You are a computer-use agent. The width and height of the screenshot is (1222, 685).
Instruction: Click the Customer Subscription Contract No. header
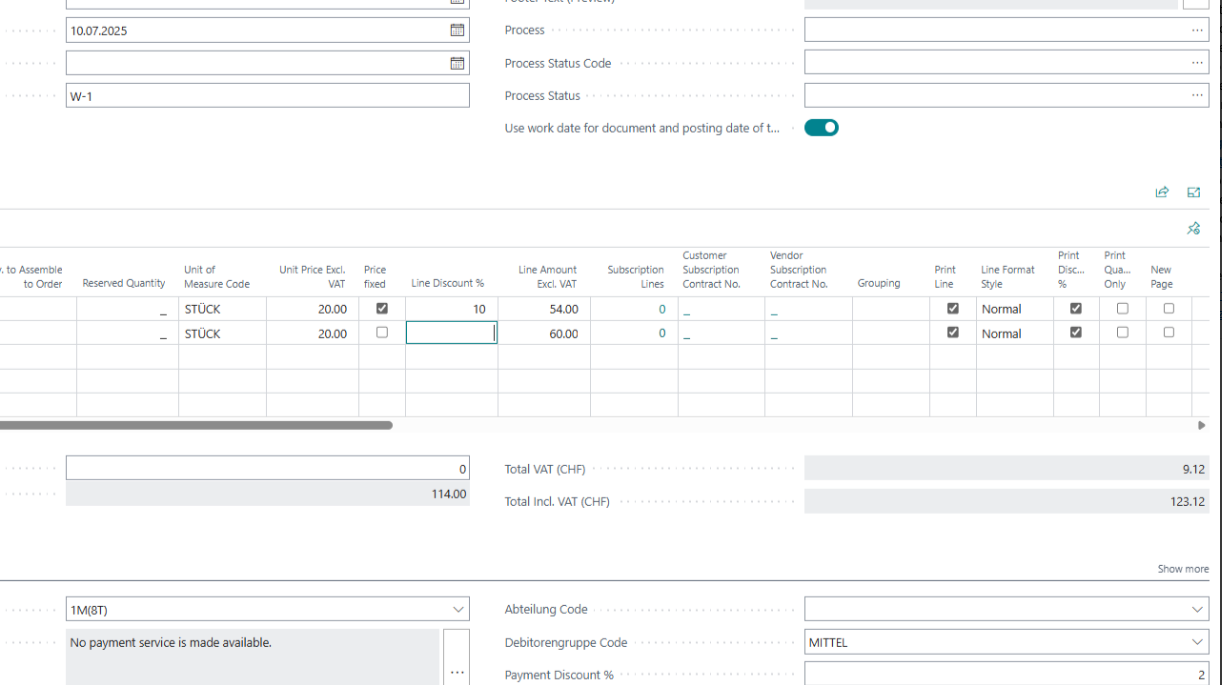tap(711, 270)
